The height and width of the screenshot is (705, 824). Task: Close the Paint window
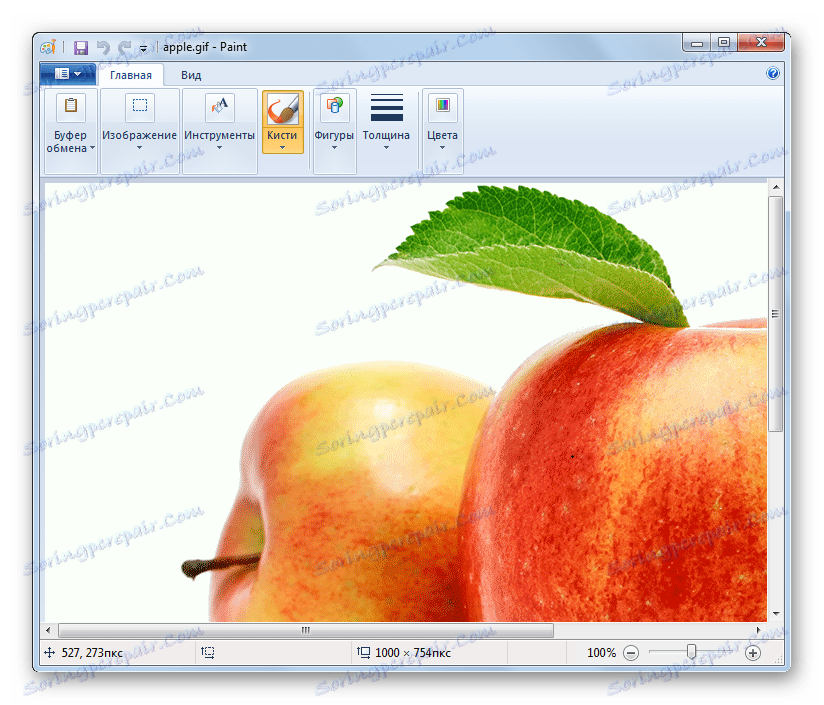[761, 43]
